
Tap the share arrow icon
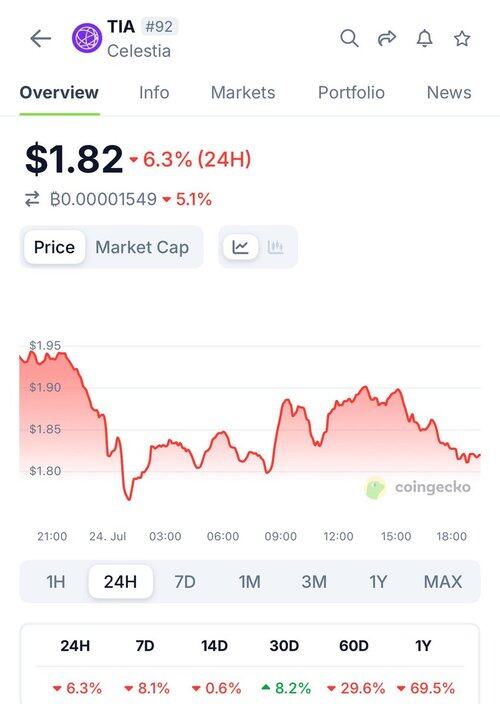pos(387,39)
